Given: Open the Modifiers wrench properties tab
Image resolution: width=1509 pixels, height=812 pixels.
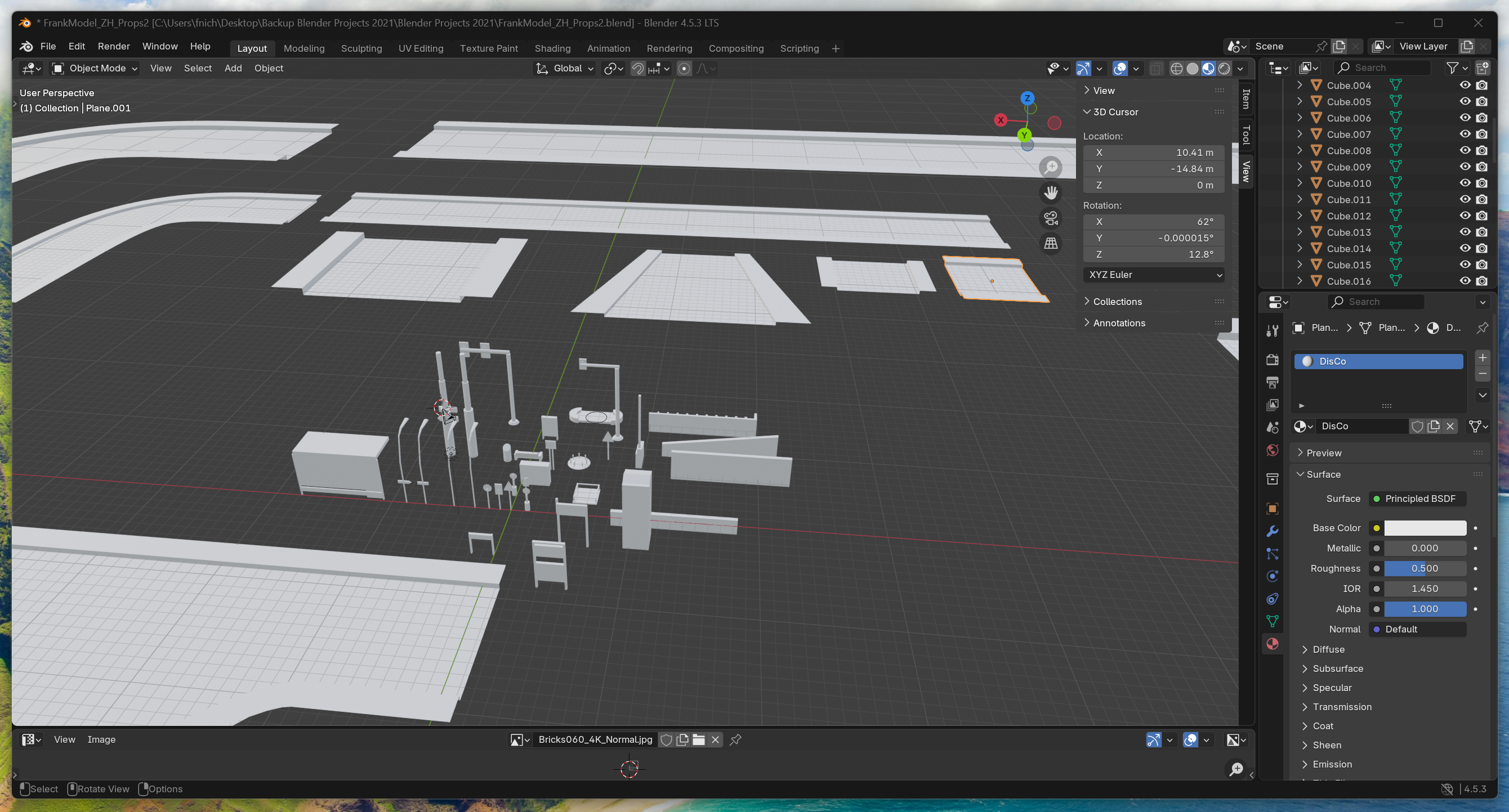Looking at the screenshot, I should [1273, 532].
